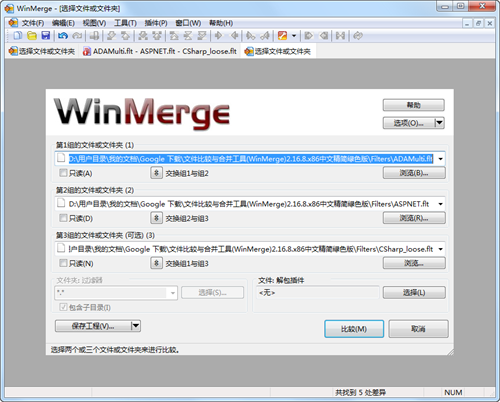Click the 选择(L) unpacker plugin button
The image size is (500, 402).
(x=414, y=293)
